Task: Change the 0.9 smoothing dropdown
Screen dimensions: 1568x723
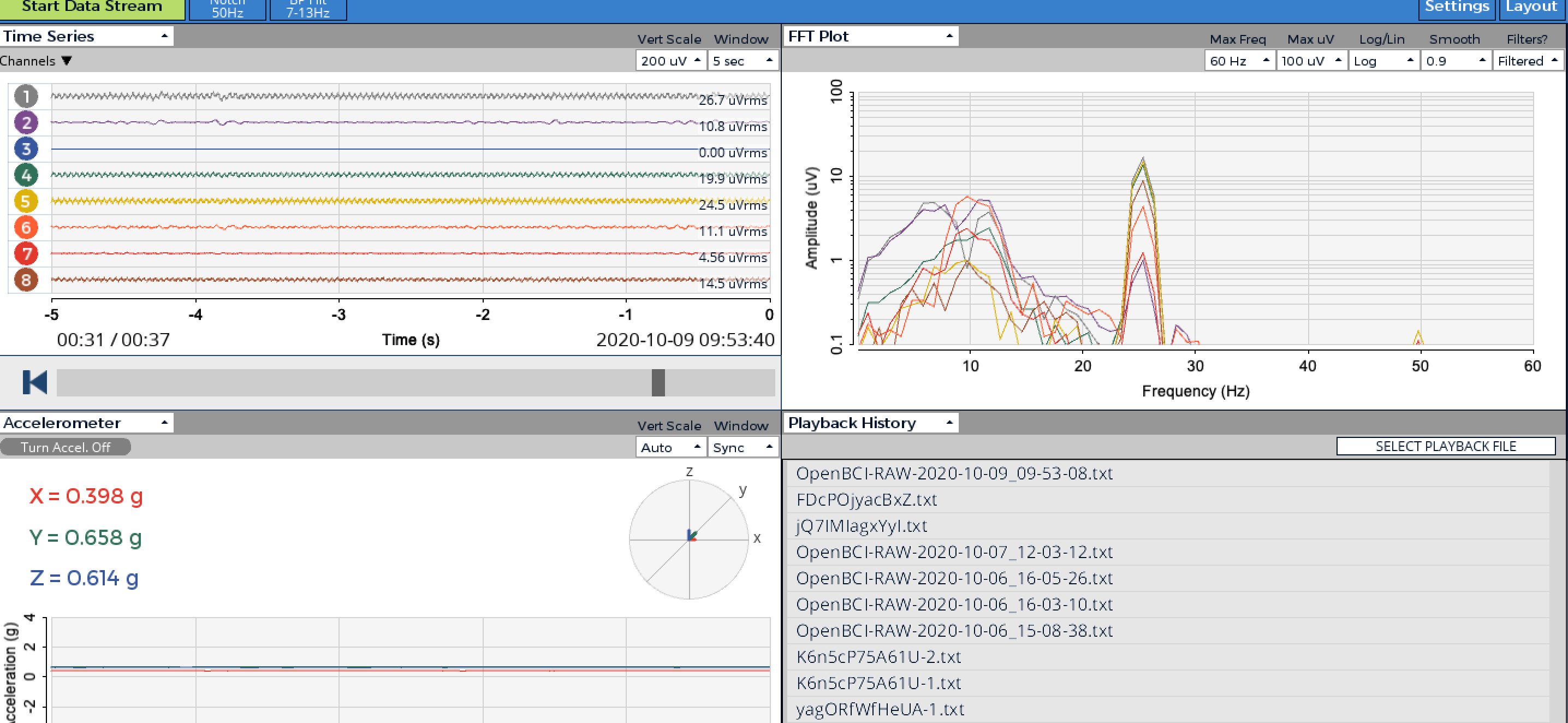Action: pyautogui.click(x=1456, y=61)
